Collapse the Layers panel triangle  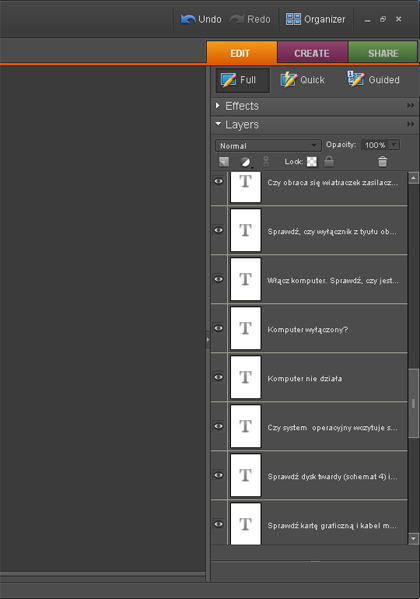(x=218, y=124)
